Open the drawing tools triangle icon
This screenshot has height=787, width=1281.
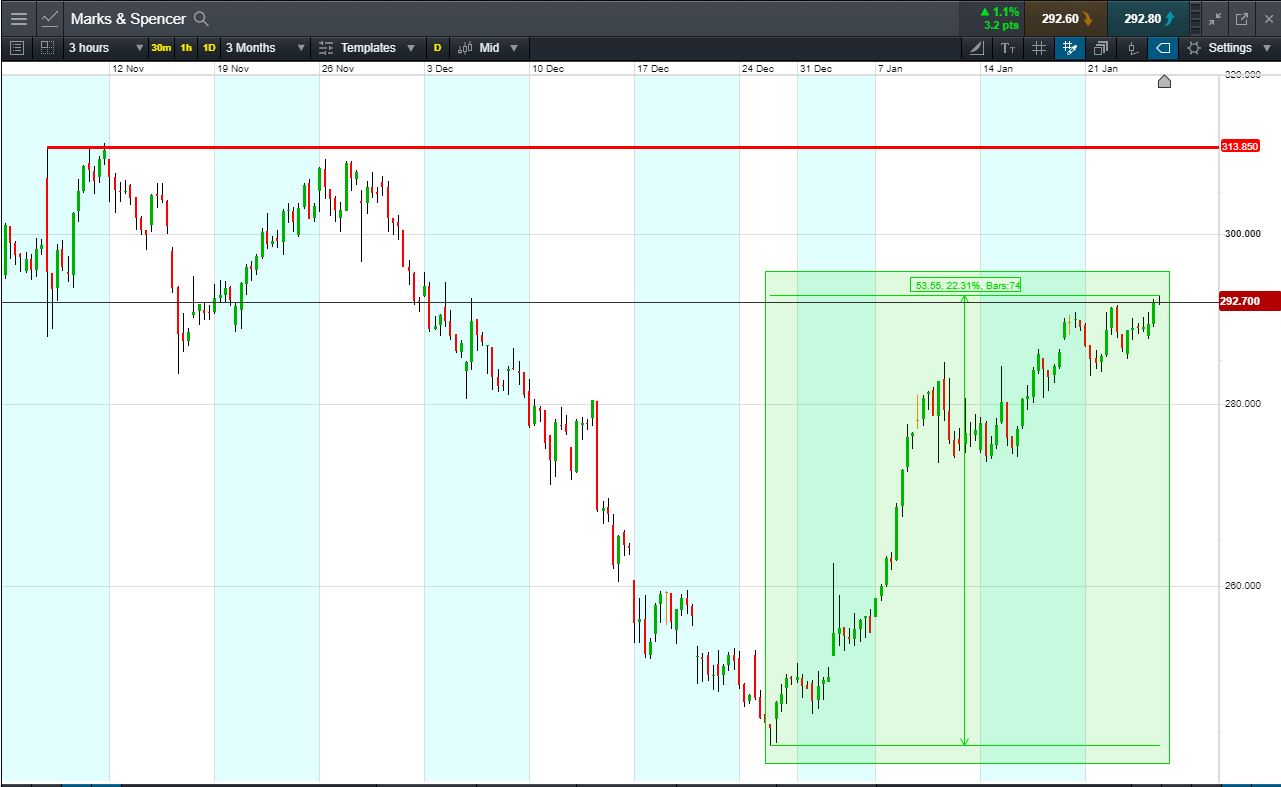tap(977, 47)
